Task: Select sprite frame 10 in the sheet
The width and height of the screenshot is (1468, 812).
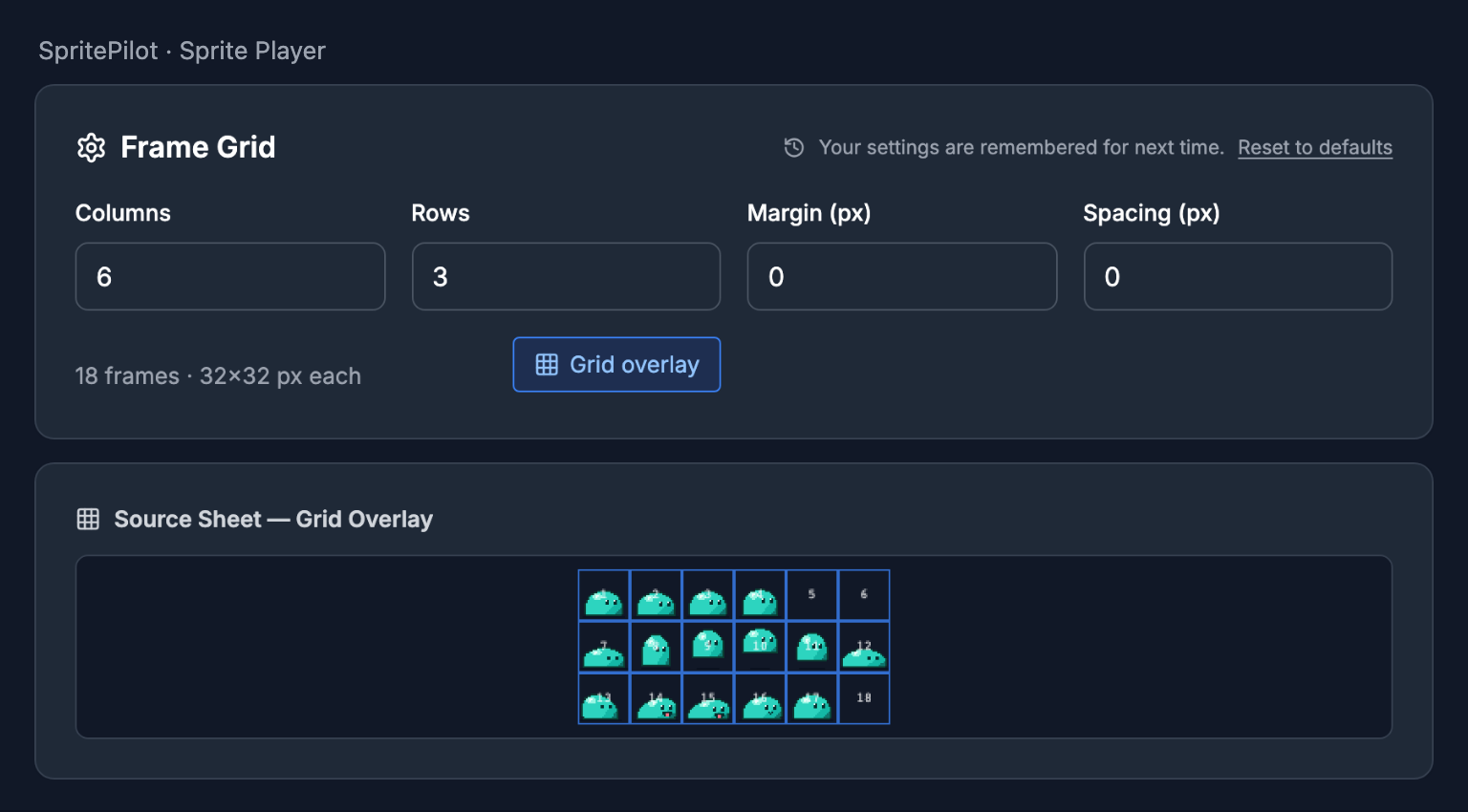Action: pyautogui.click(x=760, y=647)
